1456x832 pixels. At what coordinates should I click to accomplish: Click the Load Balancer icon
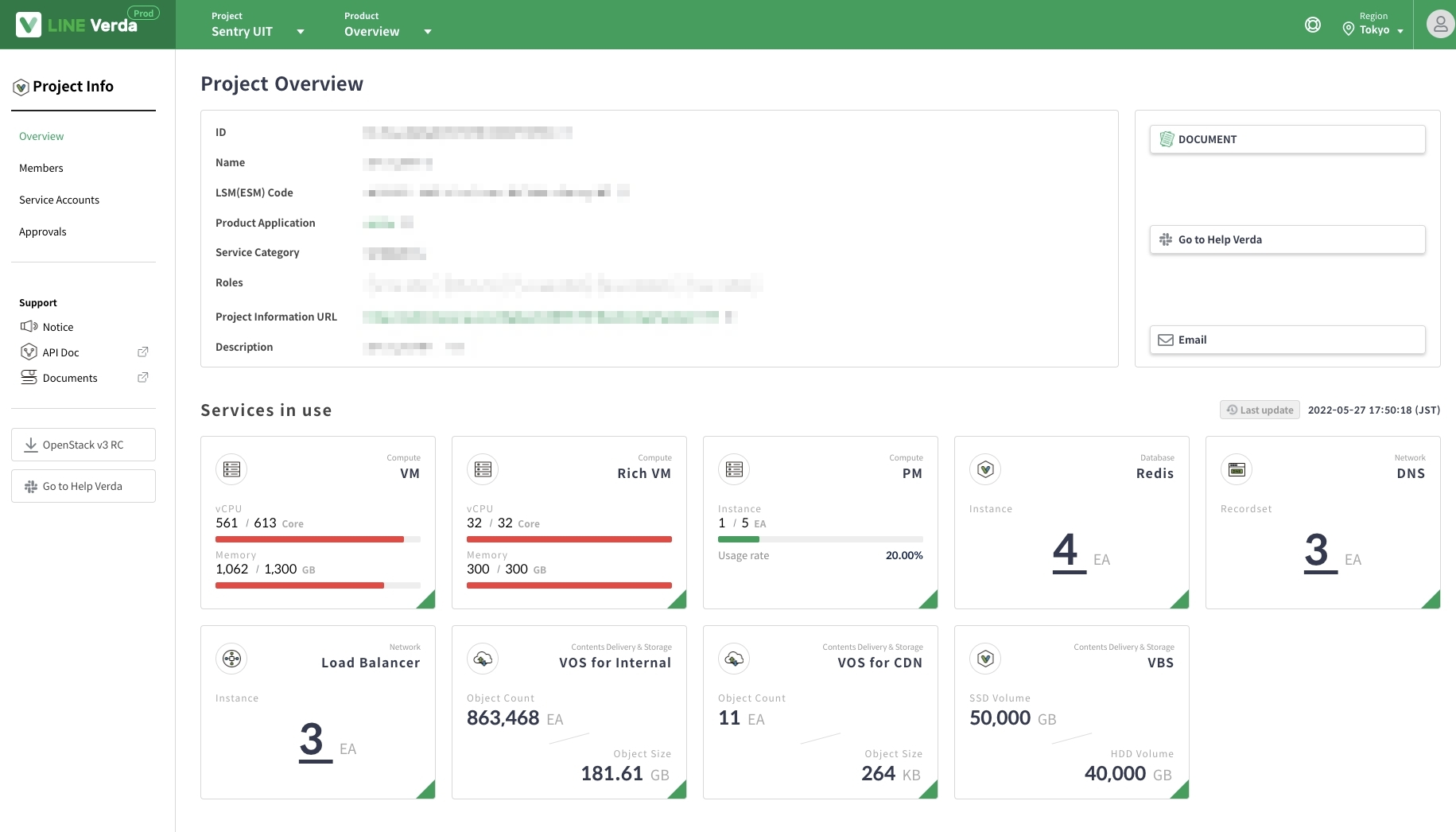tap(231, 659)
